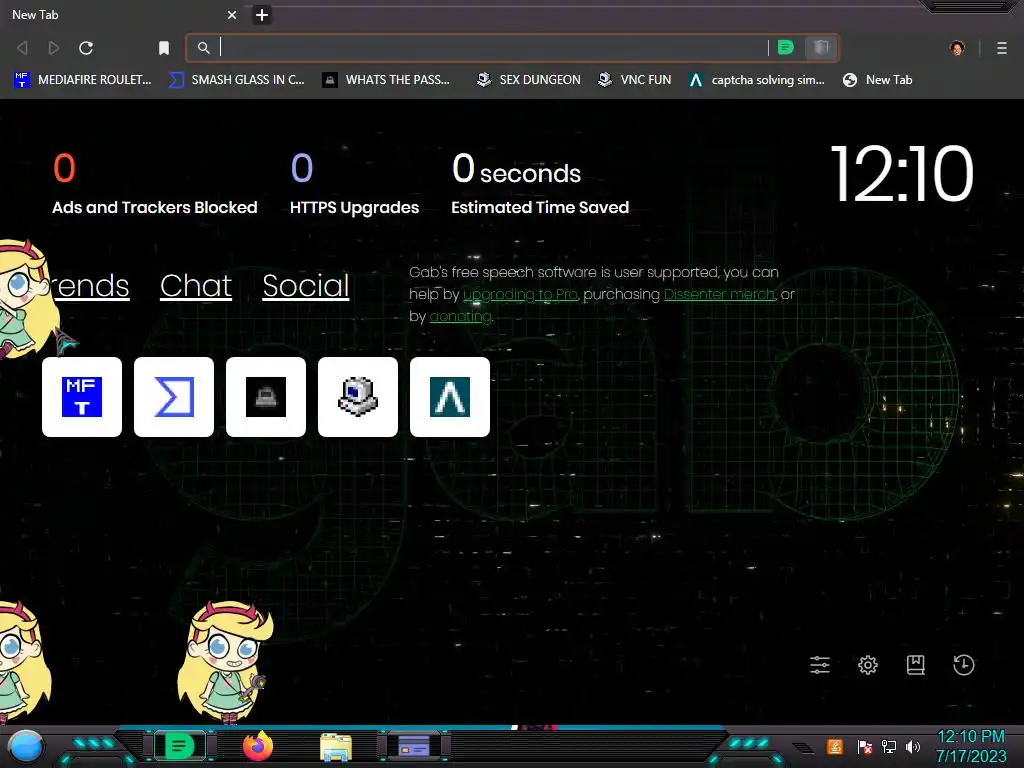
Task: Open the MF T top site tile
Action: point(82,397)
